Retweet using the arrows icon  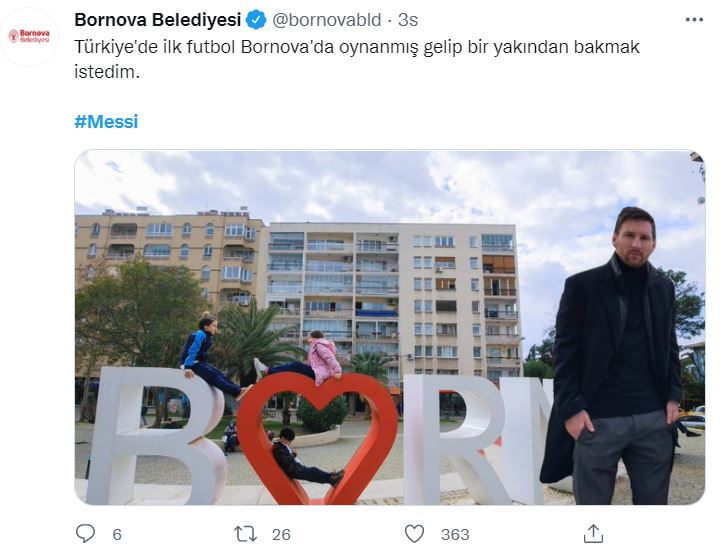tap(245, 534)
